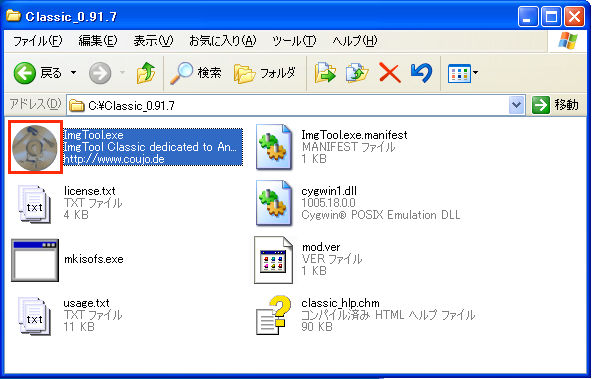
Task: Delete with the red X toolbar icon
Action: [x=390, y=73]
